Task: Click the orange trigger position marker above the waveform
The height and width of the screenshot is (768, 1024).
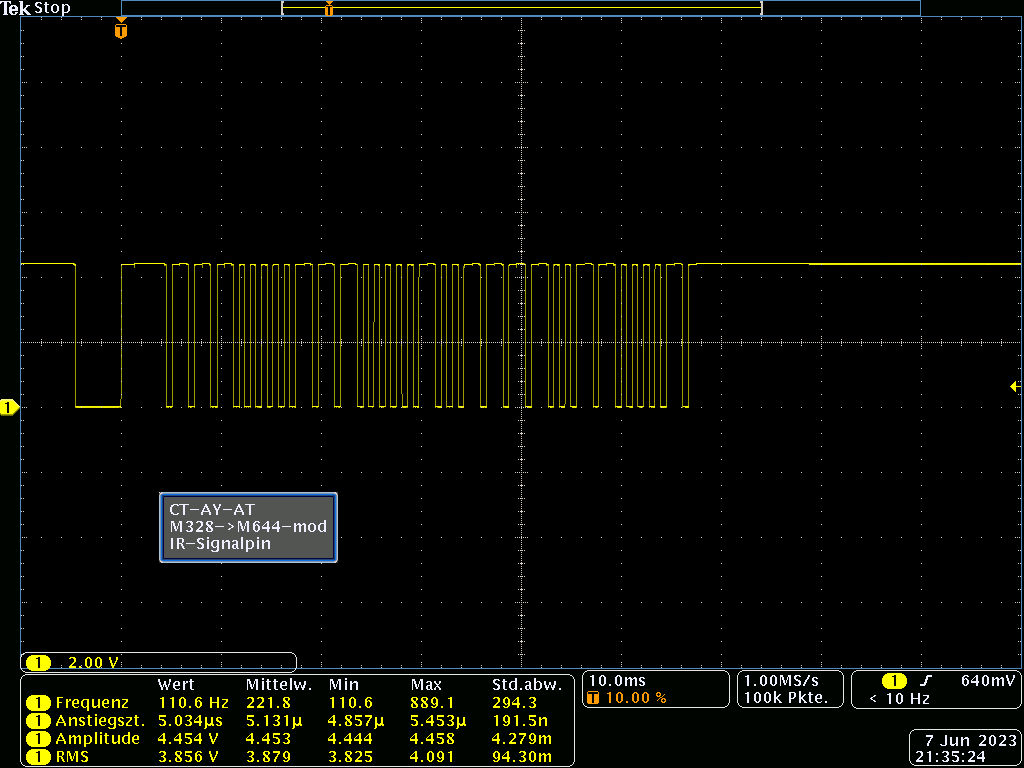Action: [x=121, y=29]
